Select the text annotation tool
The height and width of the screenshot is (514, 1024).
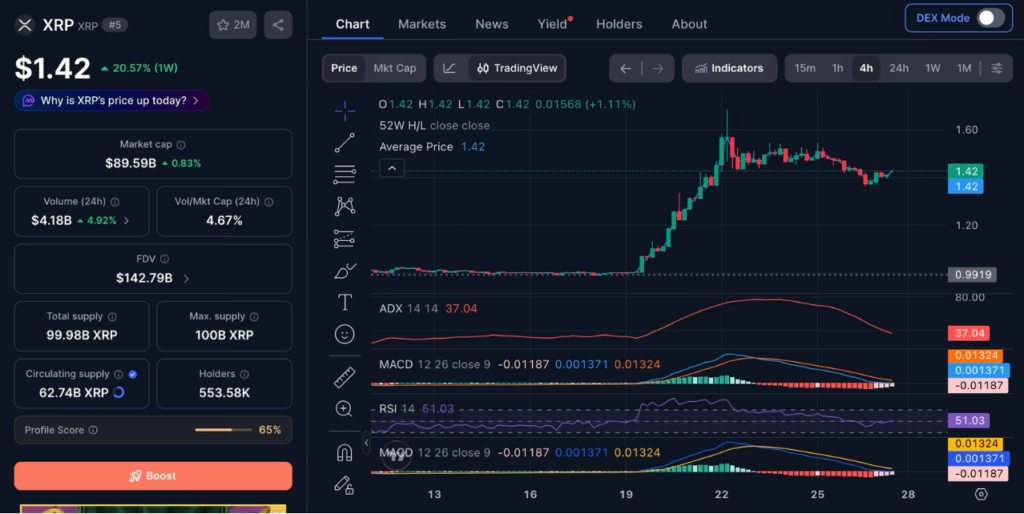345,302
